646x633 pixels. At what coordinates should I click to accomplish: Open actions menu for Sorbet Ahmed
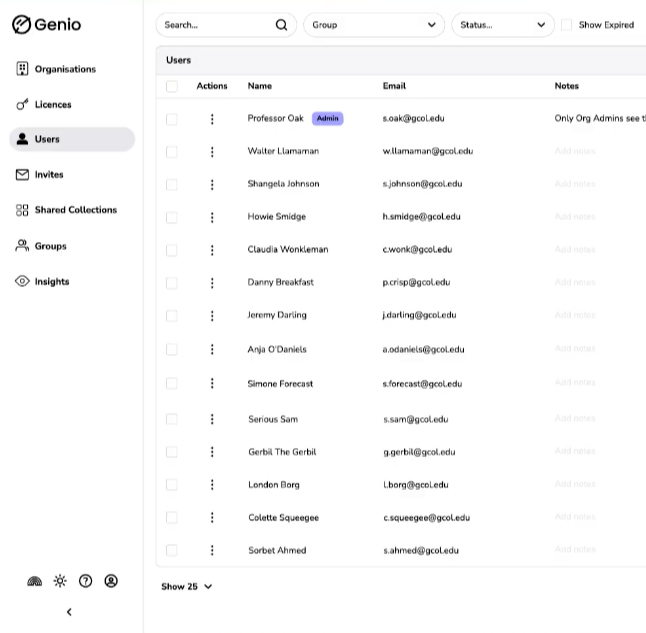212,550
